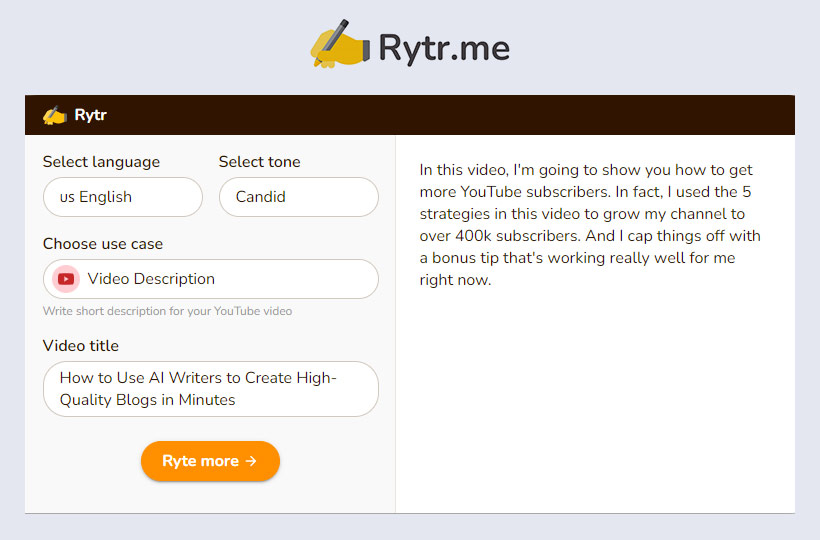
Task: Click the Video title input field
Action: click(x=211, y=389)
